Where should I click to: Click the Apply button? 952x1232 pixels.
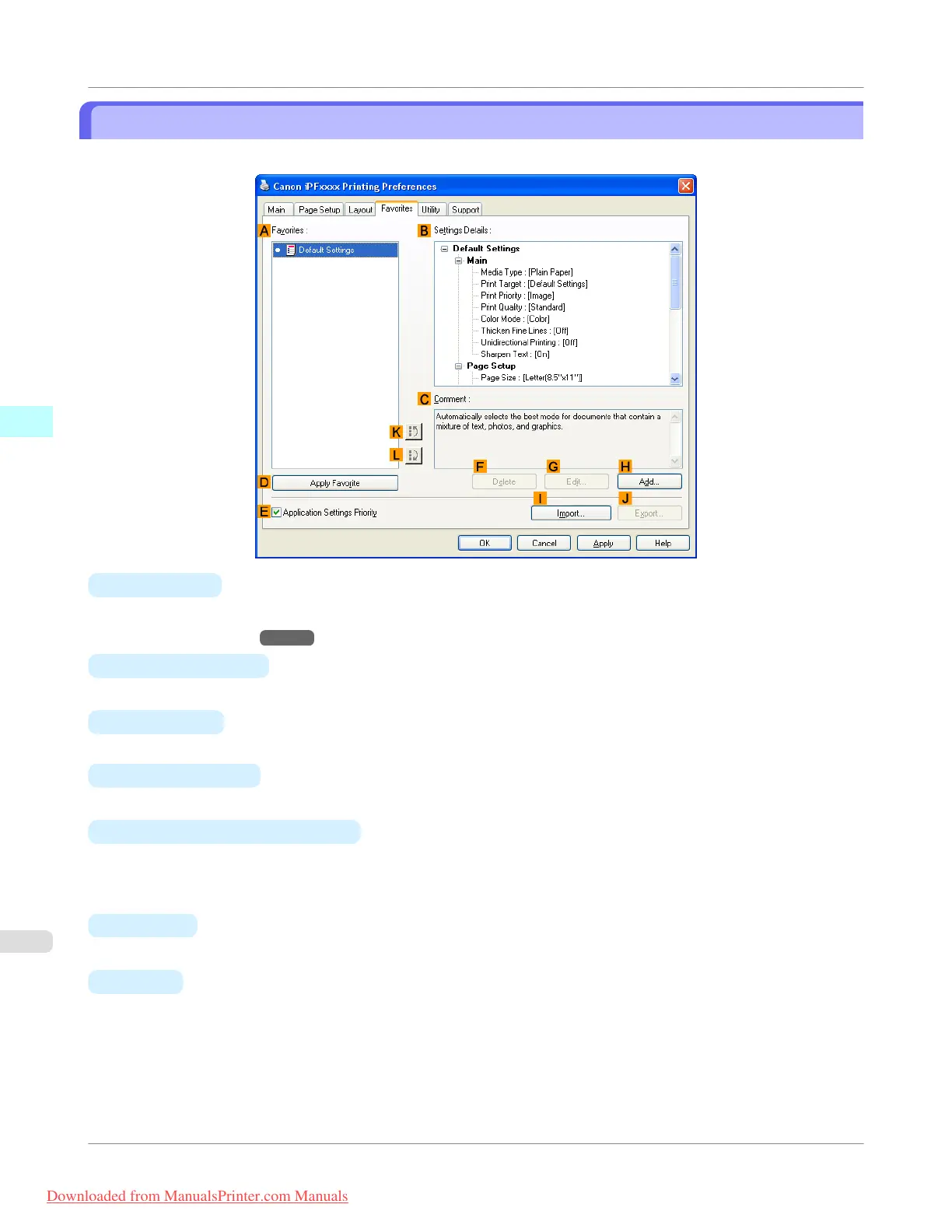(x=604, y=543)
